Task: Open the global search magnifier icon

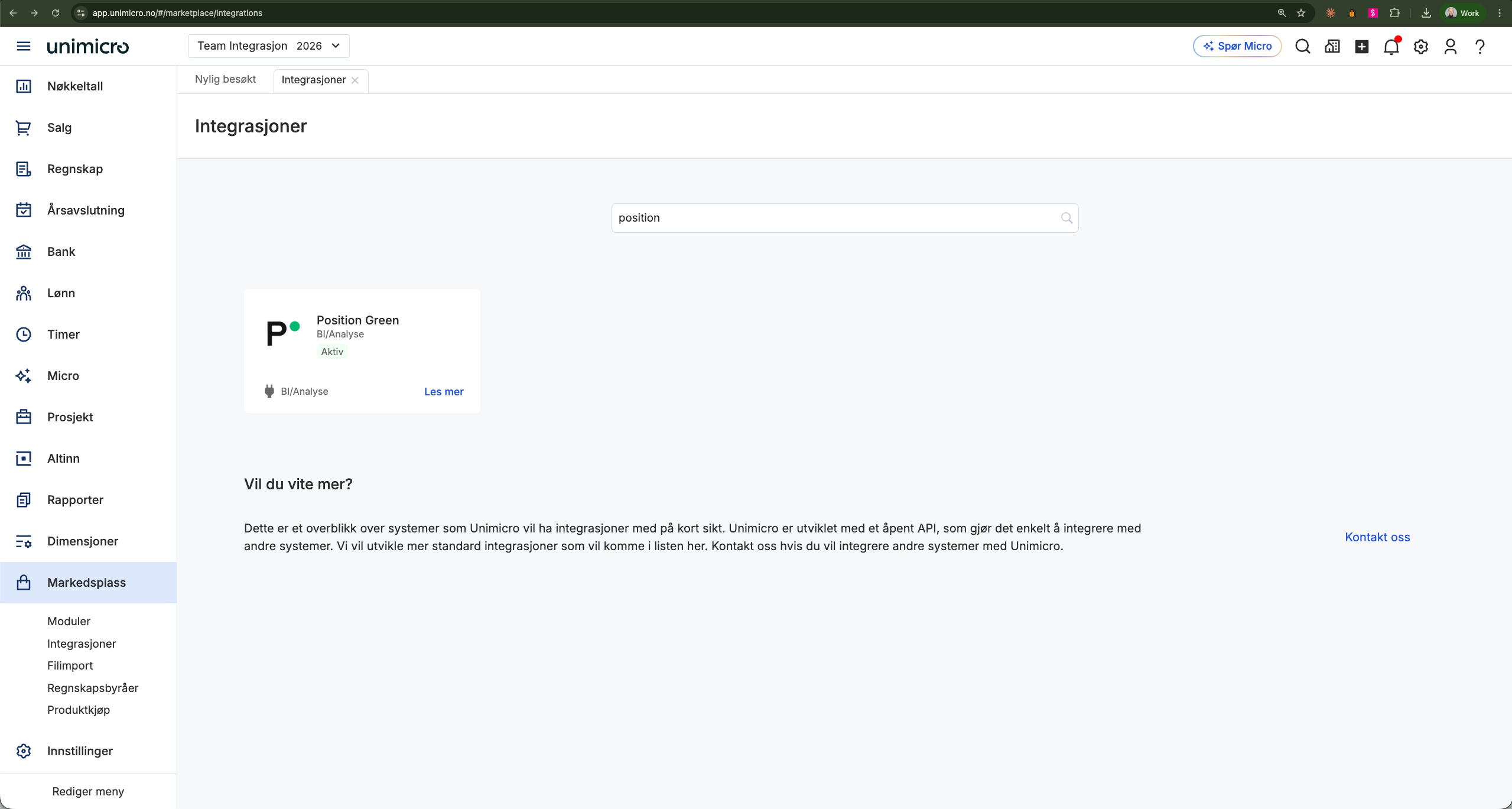Action: pyautogui.click(x=1303, y=46)
